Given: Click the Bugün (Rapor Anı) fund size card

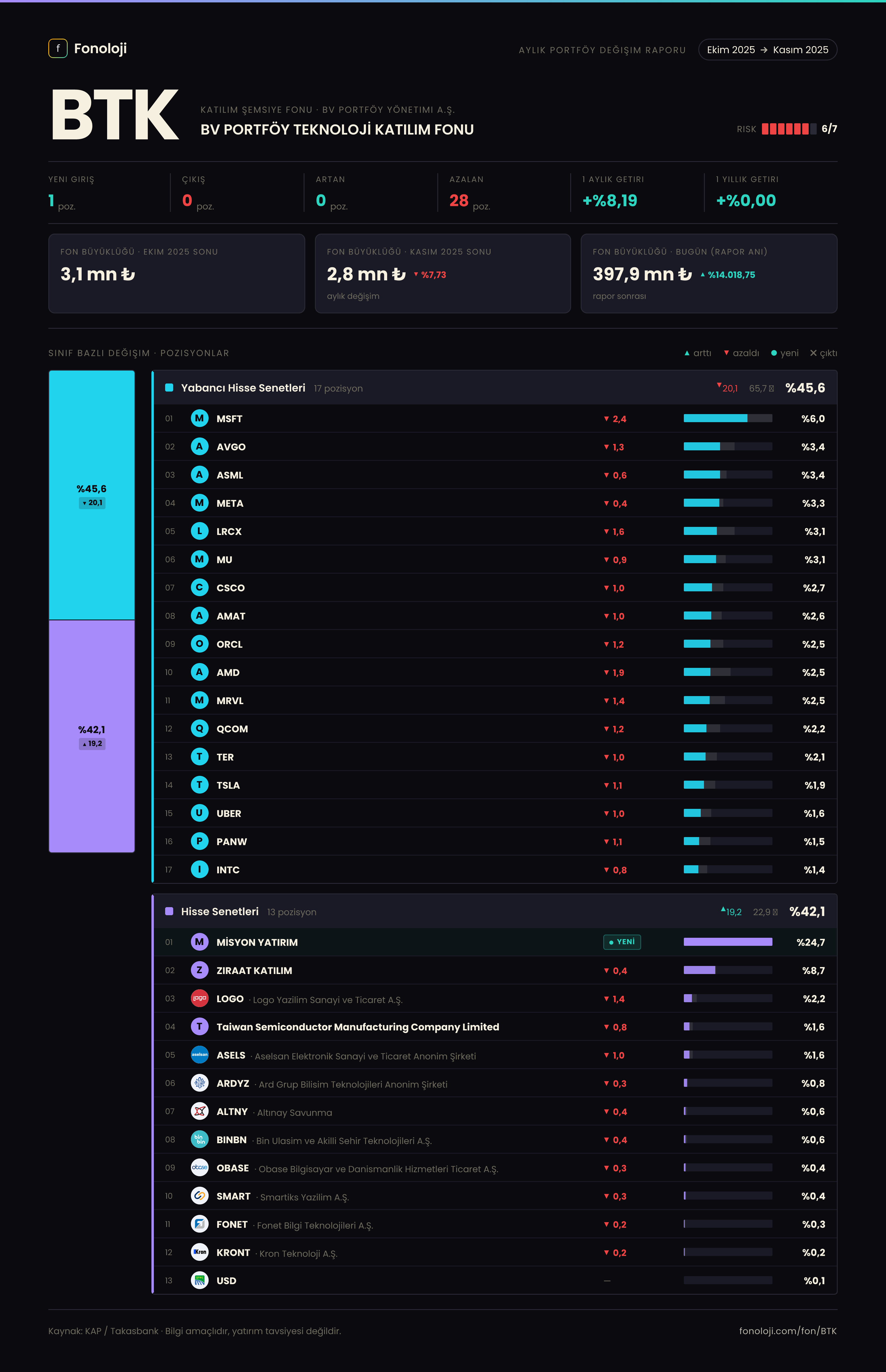Looking at the screenshot, I should tap(709, 273).
